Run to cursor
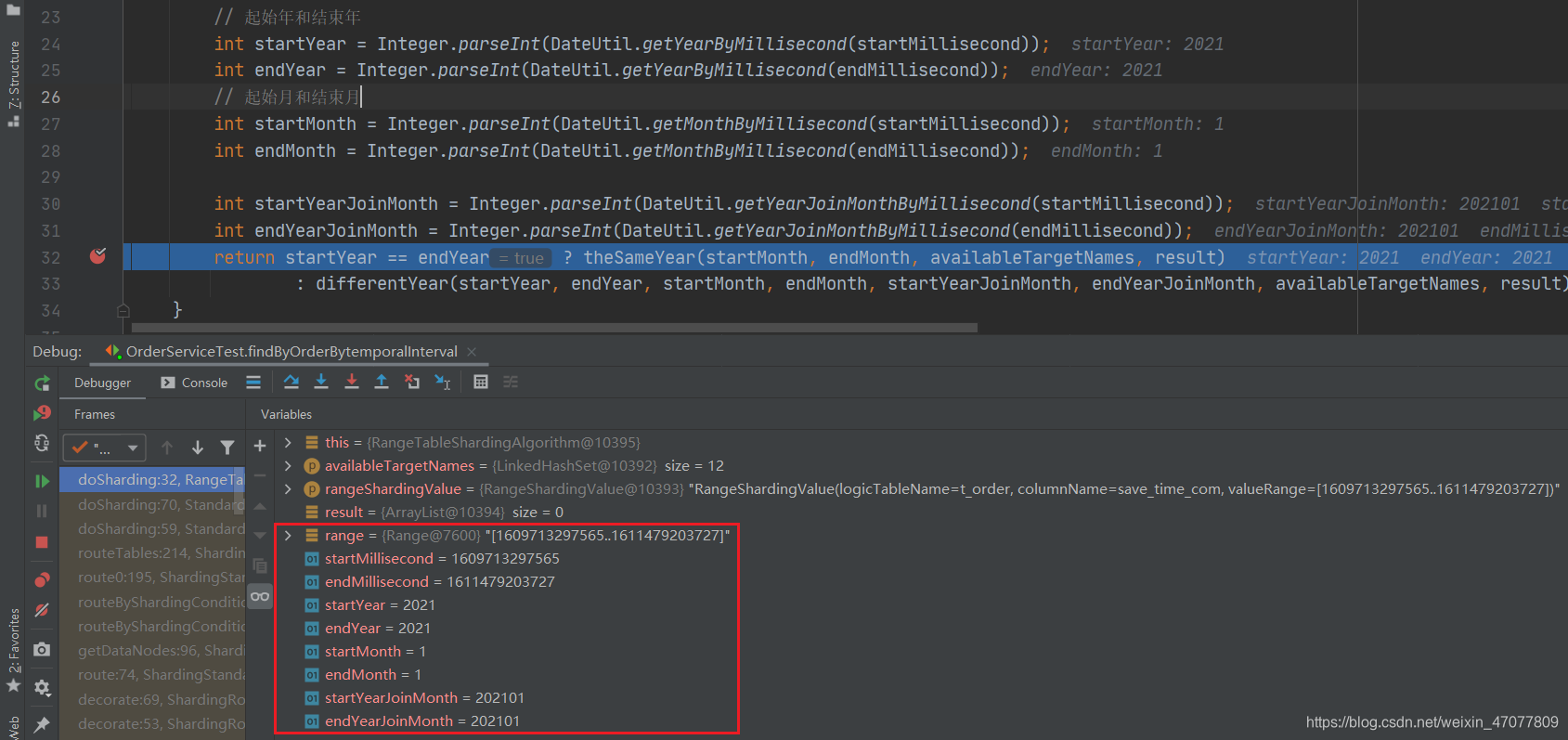 [x=443, y=382]
